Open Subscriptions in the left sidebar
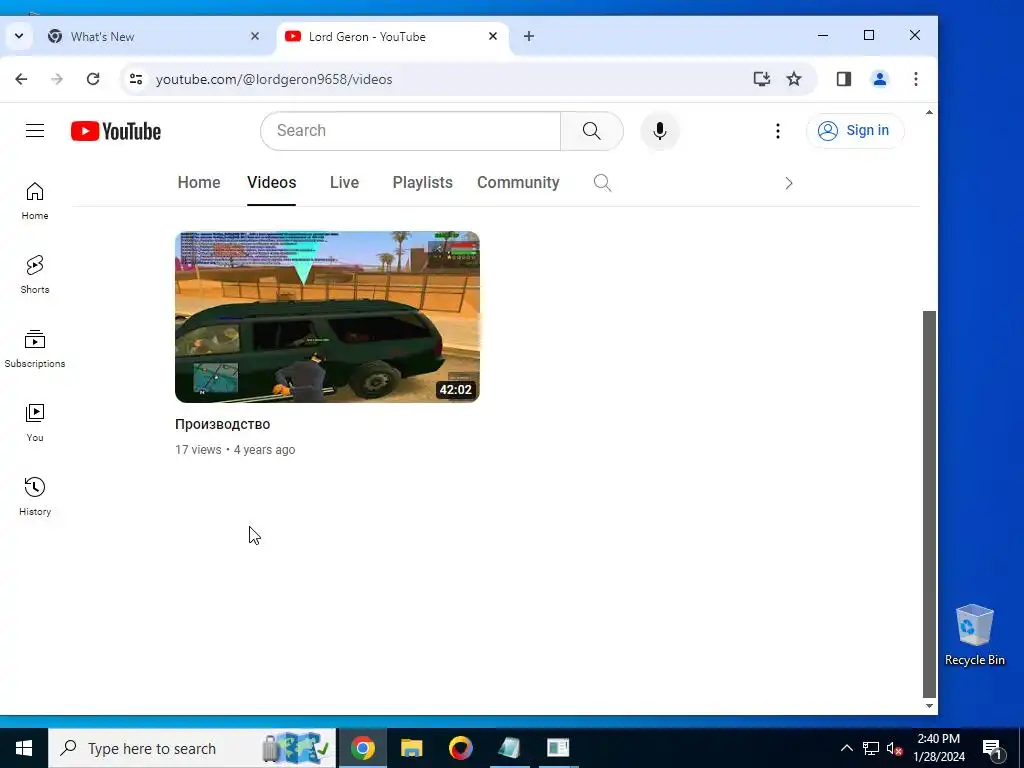This screenshot has width=1024, height=768. [35, 349]
